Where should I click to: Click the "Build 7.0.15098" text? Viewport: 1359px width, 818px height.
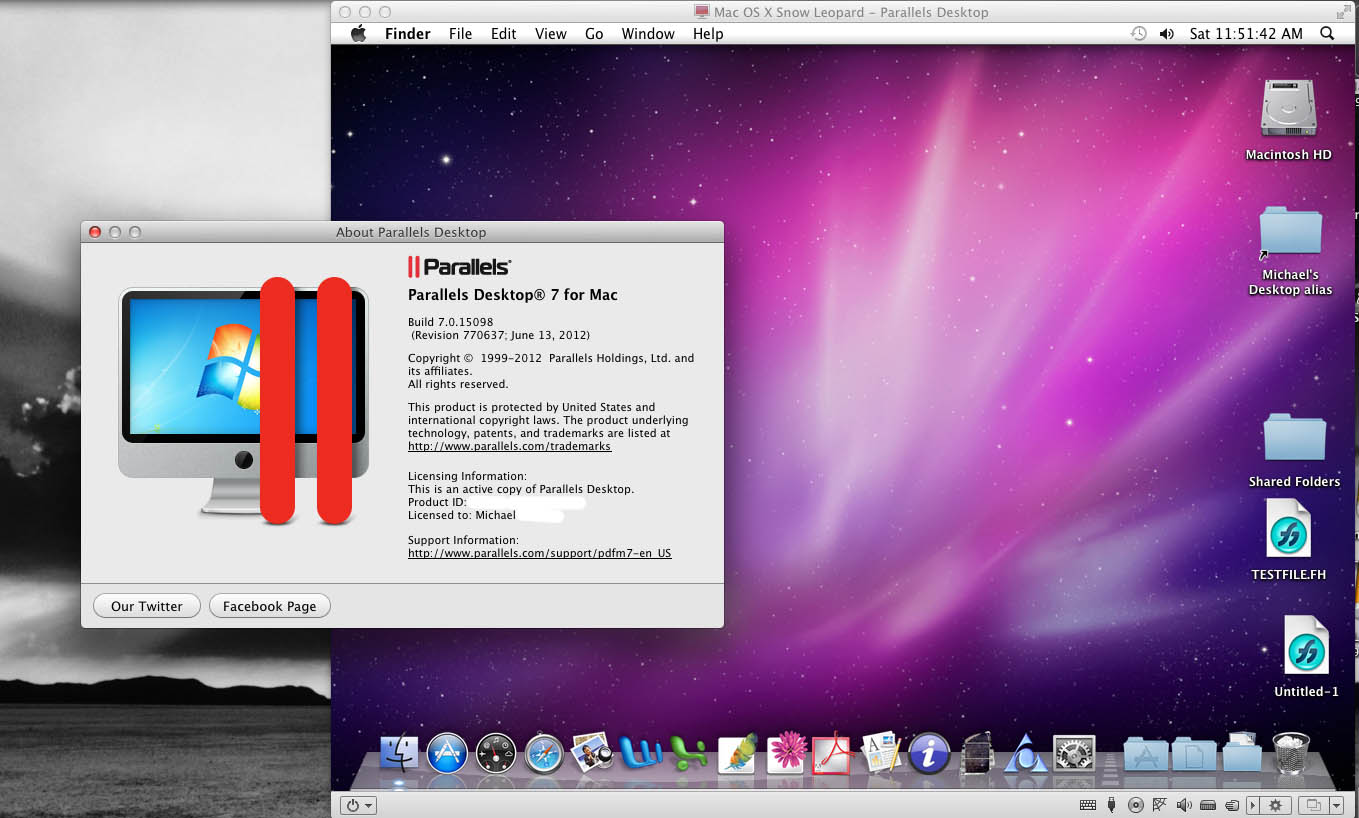coord(451,322)
